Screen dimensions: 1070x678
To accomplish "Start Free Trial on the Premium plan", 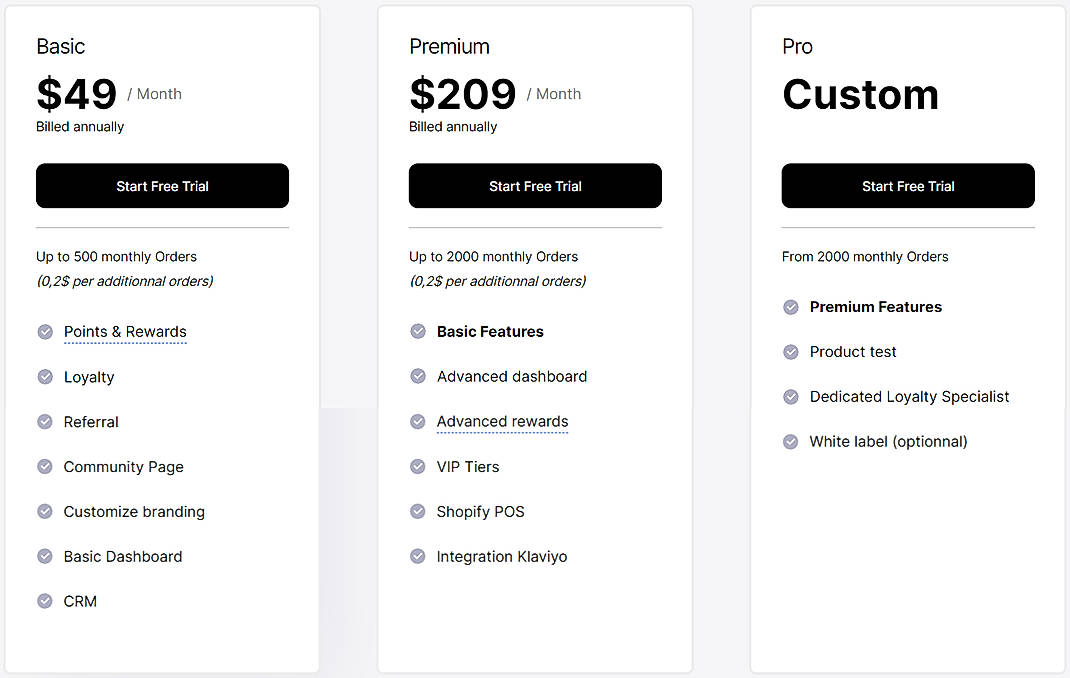I will 535,186.
